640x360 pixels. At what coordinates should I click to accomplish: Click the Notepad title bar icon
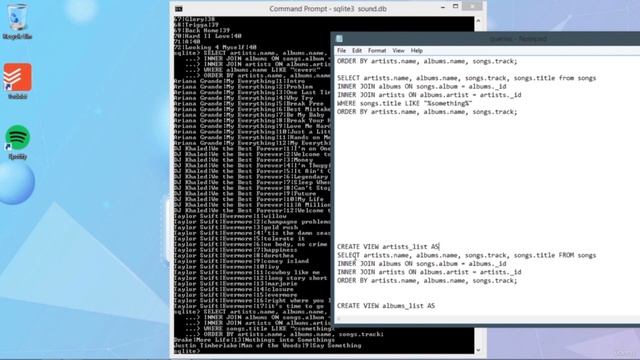click(x=339, y=39)
